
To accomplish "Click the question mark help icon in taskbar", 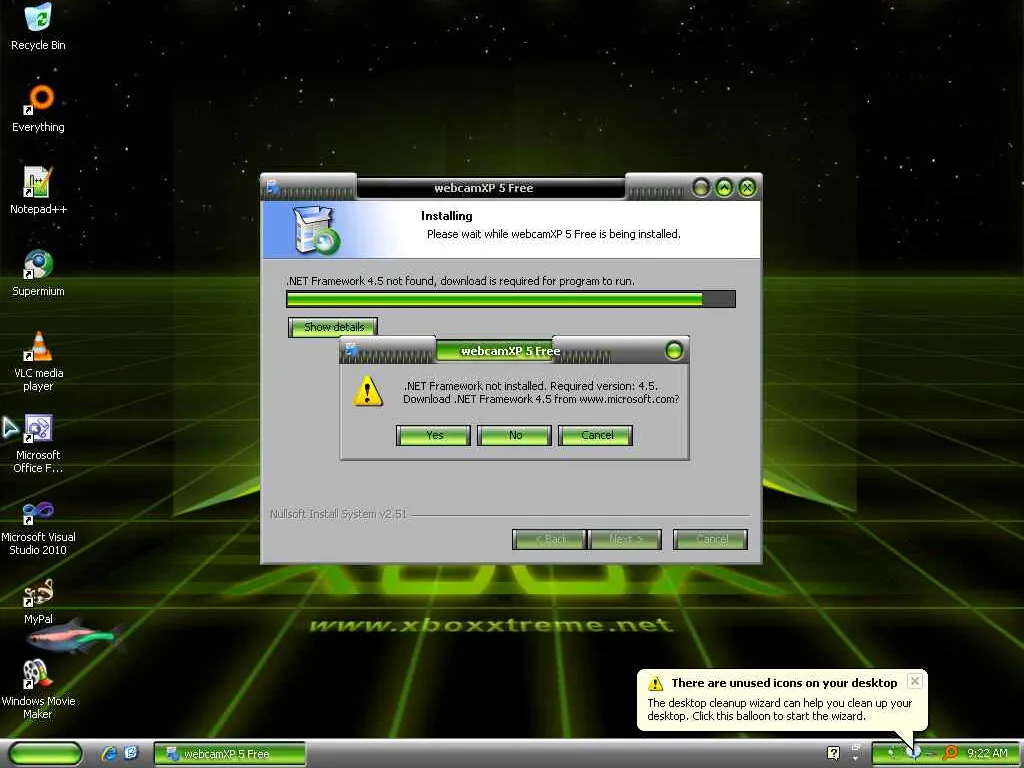I will (833, 753).
